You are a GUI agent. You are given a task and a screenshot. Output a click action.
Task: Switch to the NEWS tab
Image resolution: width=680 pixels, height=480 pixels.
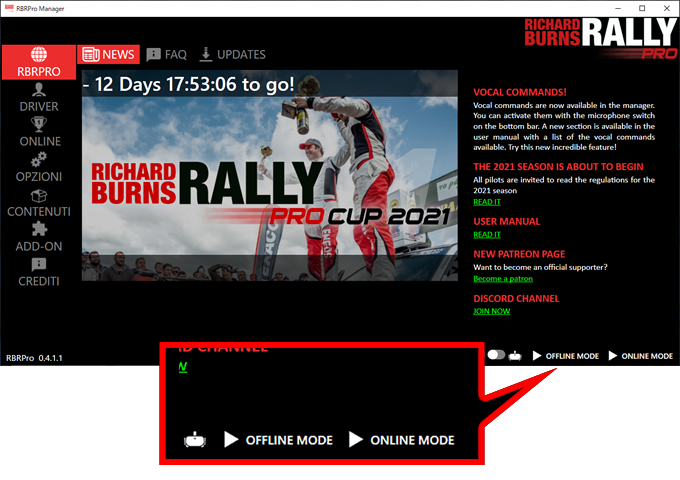click(x=108, y=54)
